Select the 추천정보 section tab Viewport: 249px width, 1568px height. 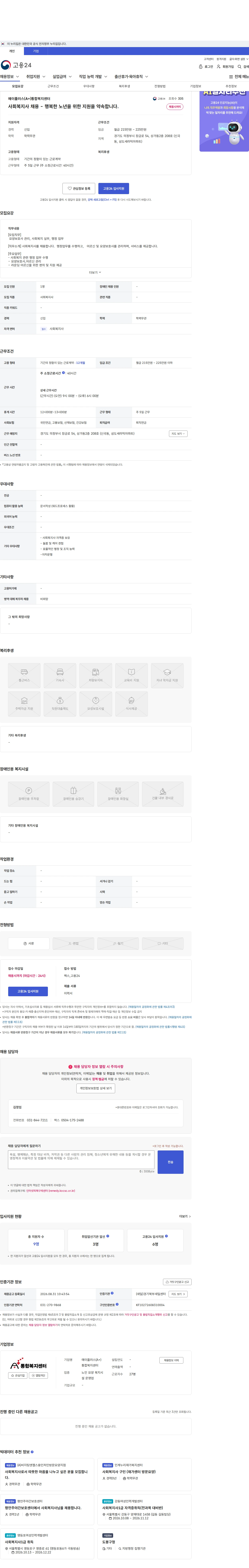tap(231, 86)
